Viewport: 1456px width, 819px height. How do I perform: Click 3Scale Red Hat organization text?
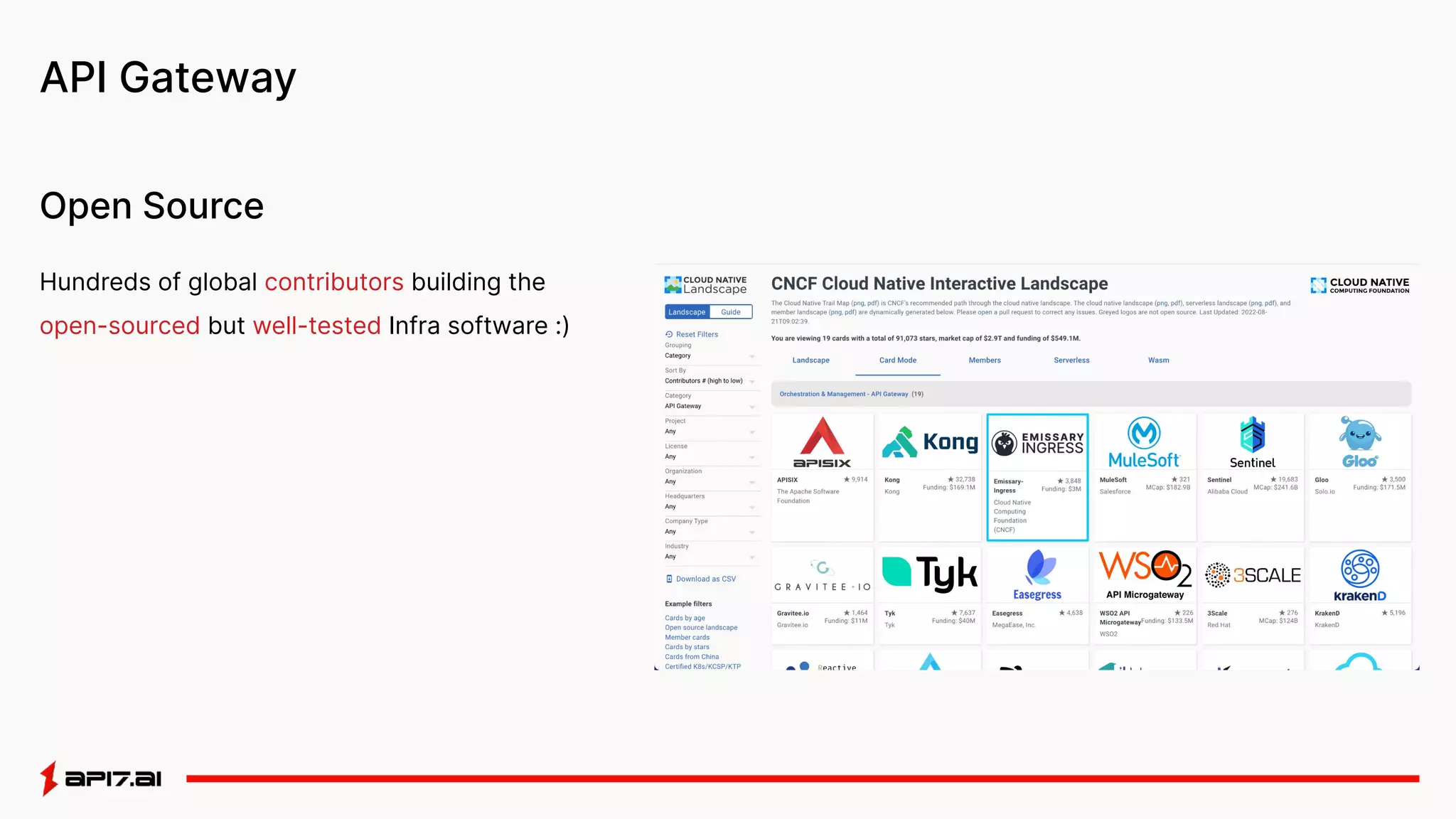(1219, 626)
